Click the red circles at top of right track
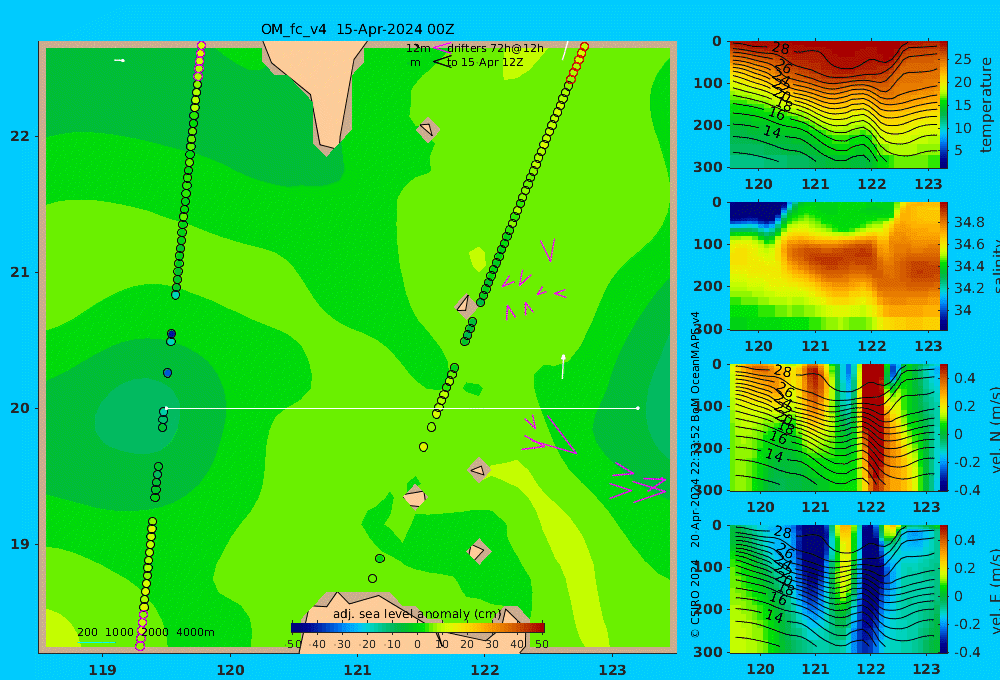 [578, 62]
